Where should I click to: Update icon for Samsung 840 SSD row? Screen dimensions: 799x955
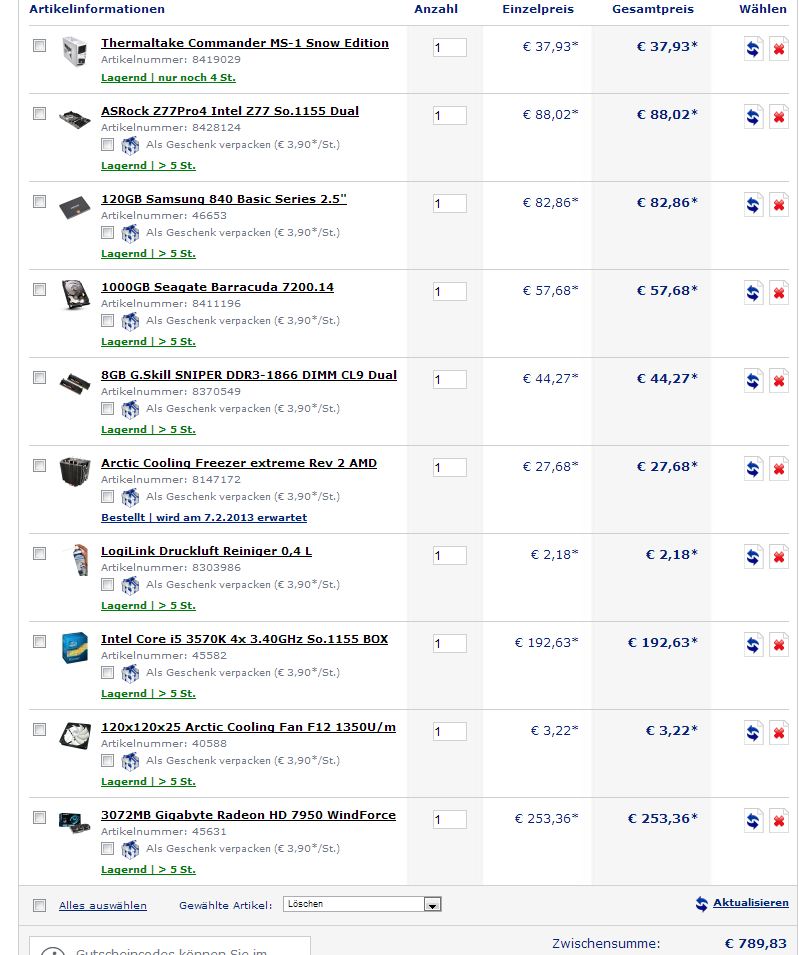click(x=753, y=205)
